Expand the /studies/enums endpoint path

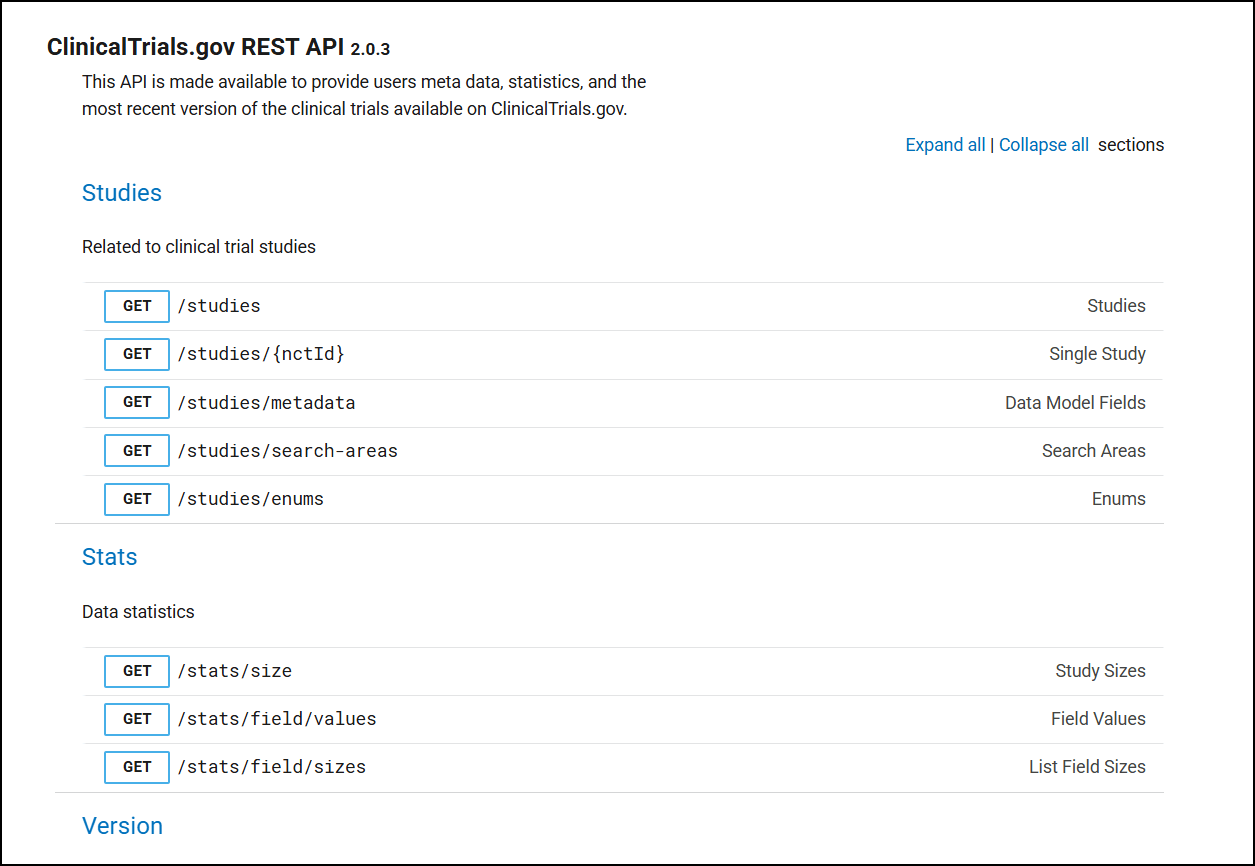(250, 499)
